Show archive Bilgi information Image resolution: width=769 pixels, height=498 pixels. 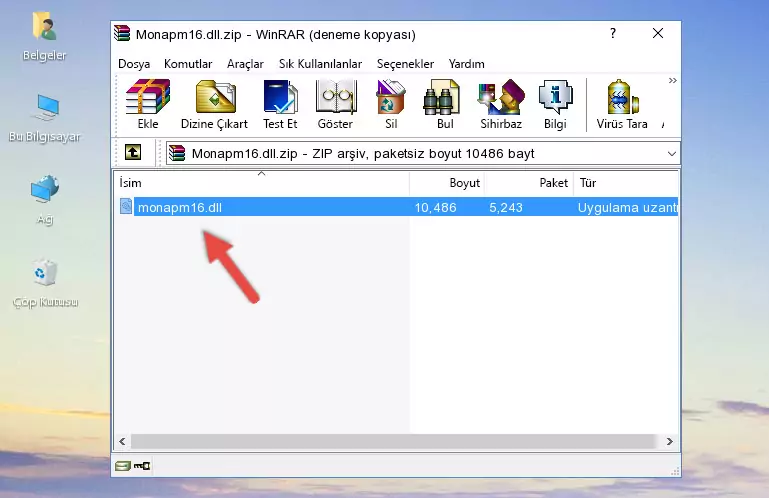(555, 105)
